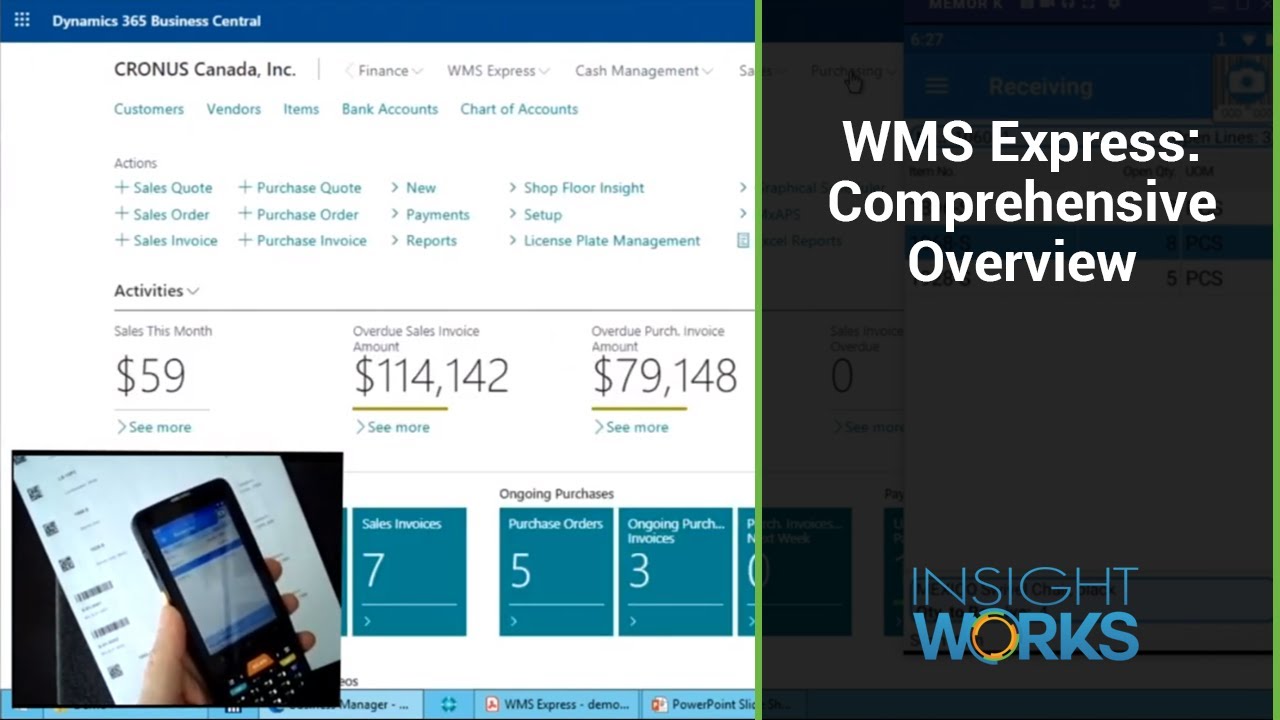Image resolution: width=1280 pixels, height=720 pixels.
Task: Expand License Plate Management group
Action: point(604,241)
